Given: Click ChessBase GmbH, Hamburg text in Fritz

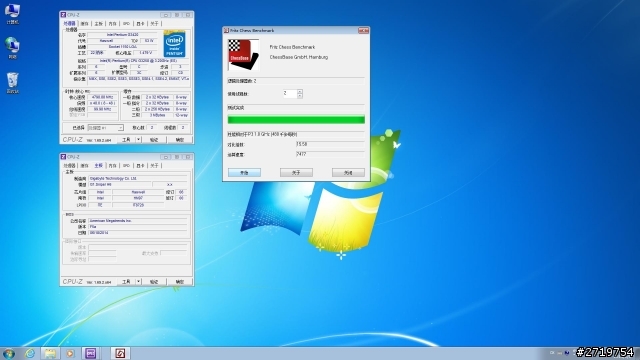Looking at the screenshot, I should point(299,57).
